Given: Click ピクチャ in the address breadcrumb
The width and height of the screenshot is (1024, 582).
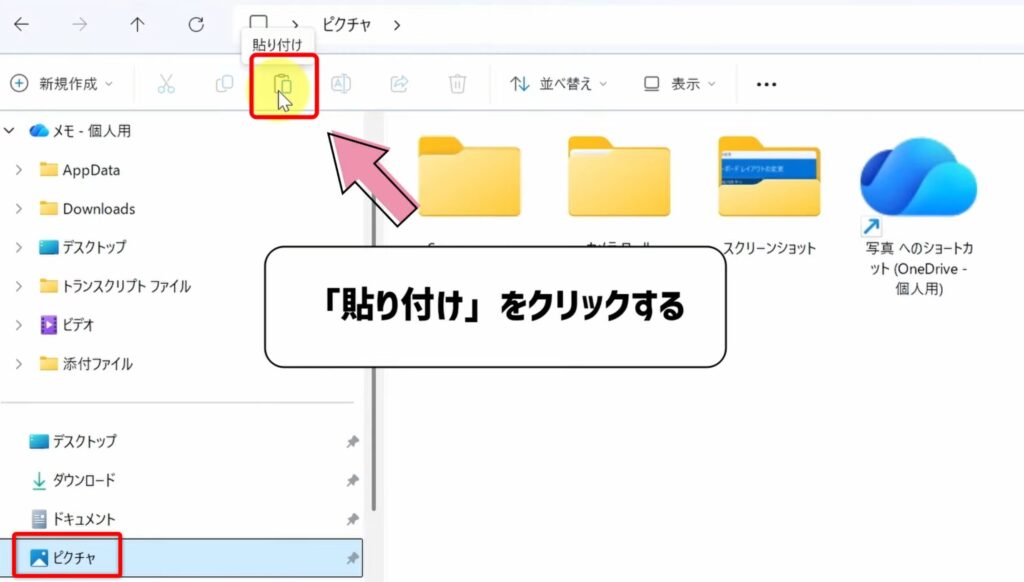Looking at the screenshot, I should 349,25.
